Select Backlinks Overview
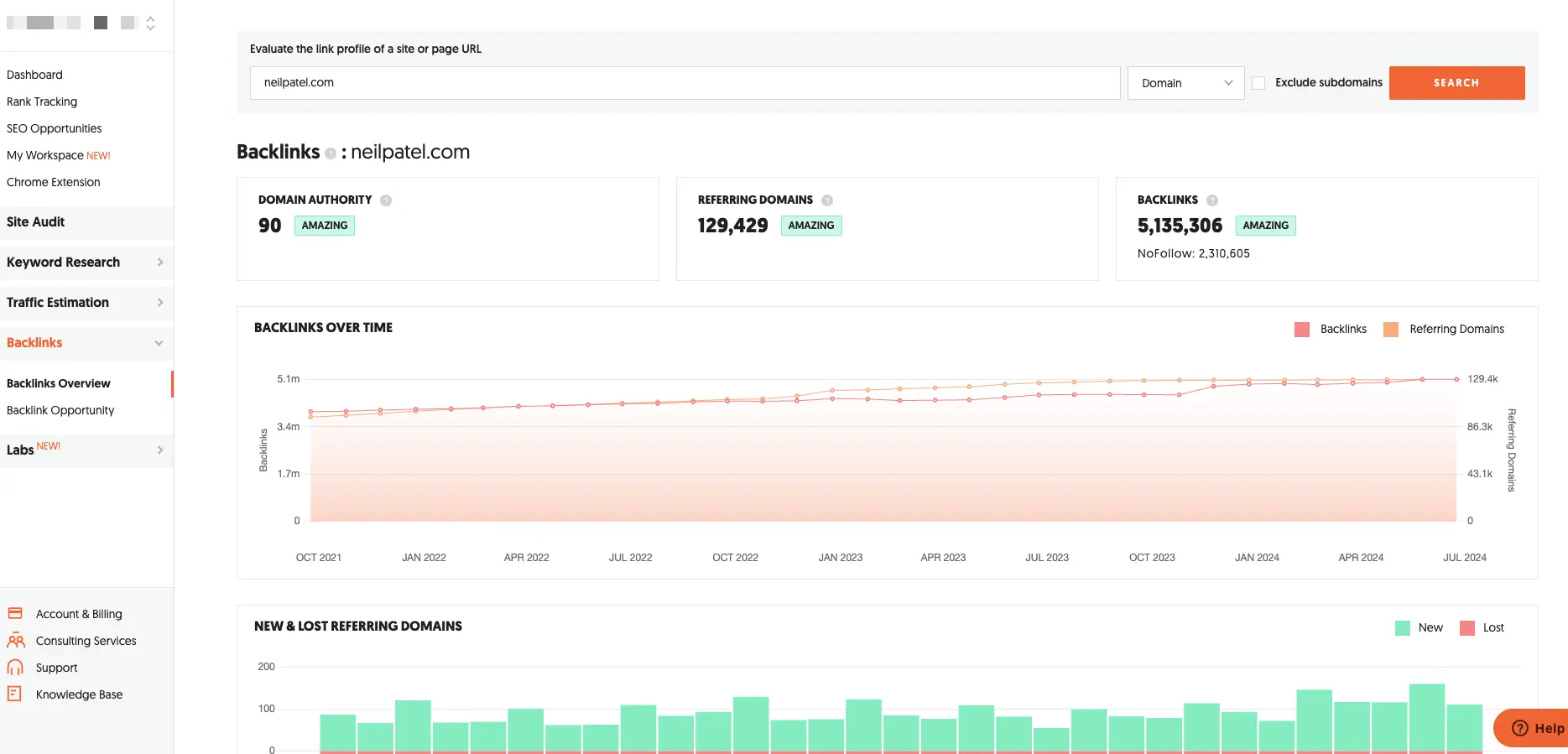Viewport: 1568px width, 754px height. click(x=59, y=383)
